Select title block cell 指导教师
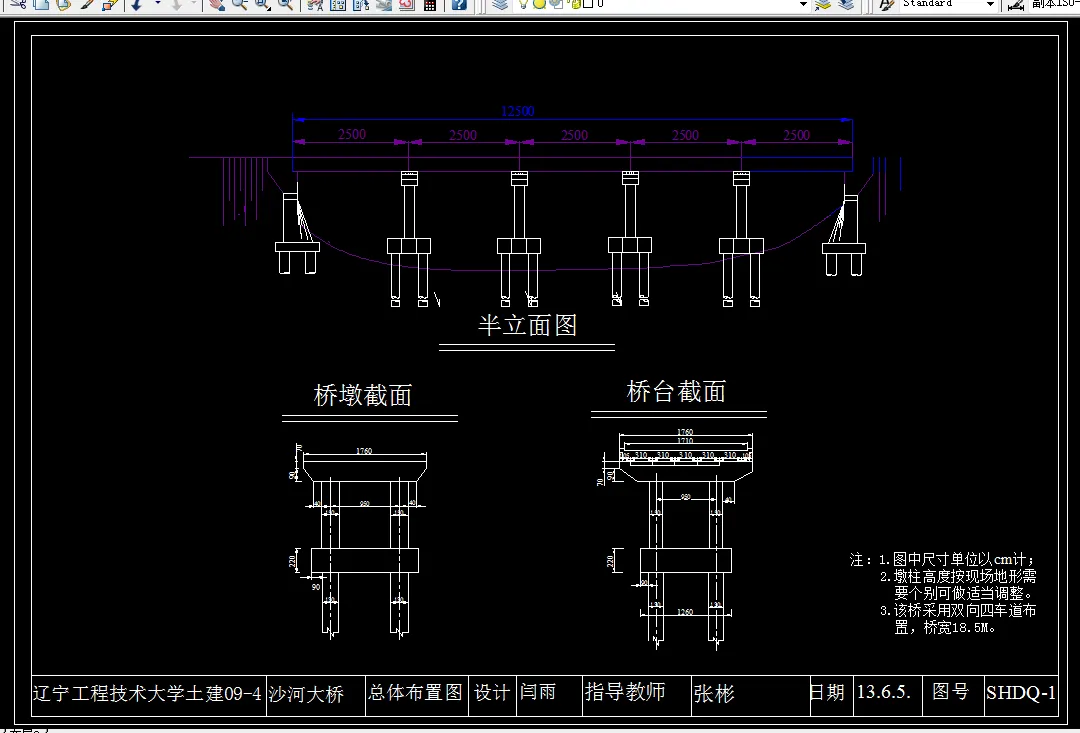The height and width of the screenshot is (733, 1080). pos(625,691)
